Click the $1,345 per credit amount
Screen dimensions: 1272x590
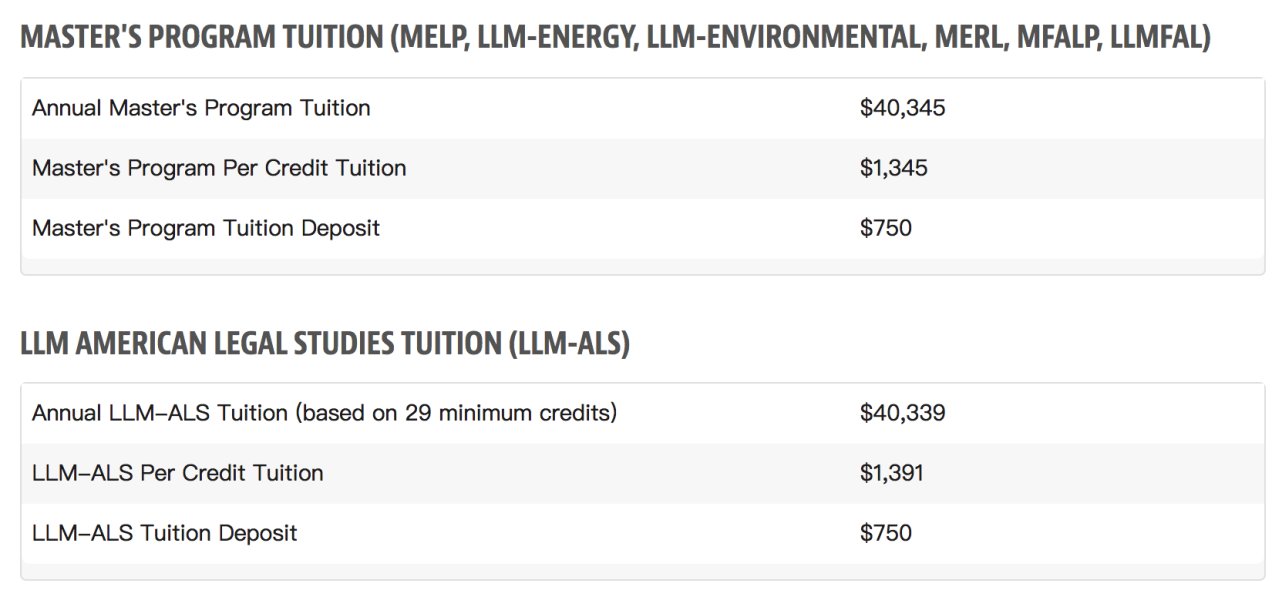tap(893, 168)
